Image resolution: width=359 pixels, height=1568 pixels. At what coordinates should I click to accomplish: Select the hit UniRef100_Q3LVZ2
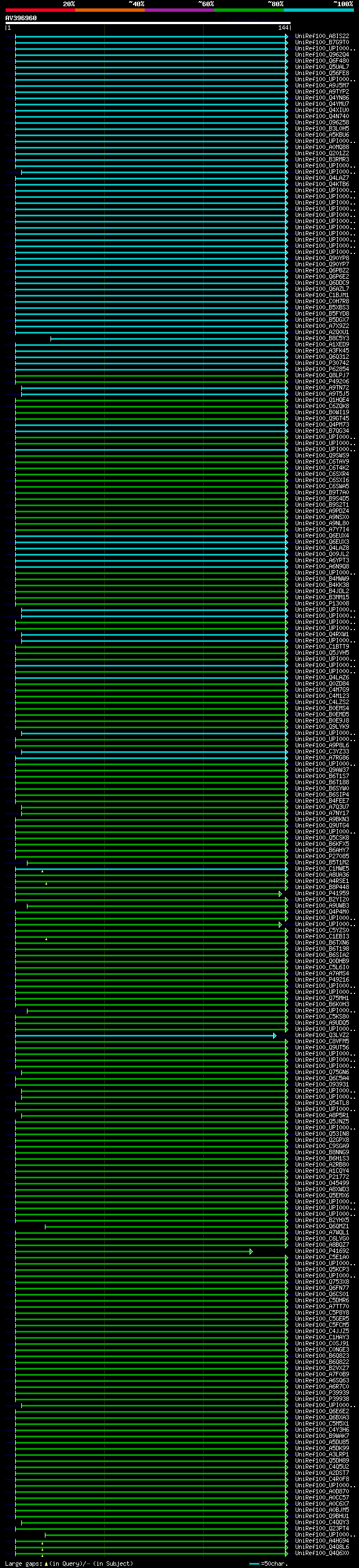323,1035
